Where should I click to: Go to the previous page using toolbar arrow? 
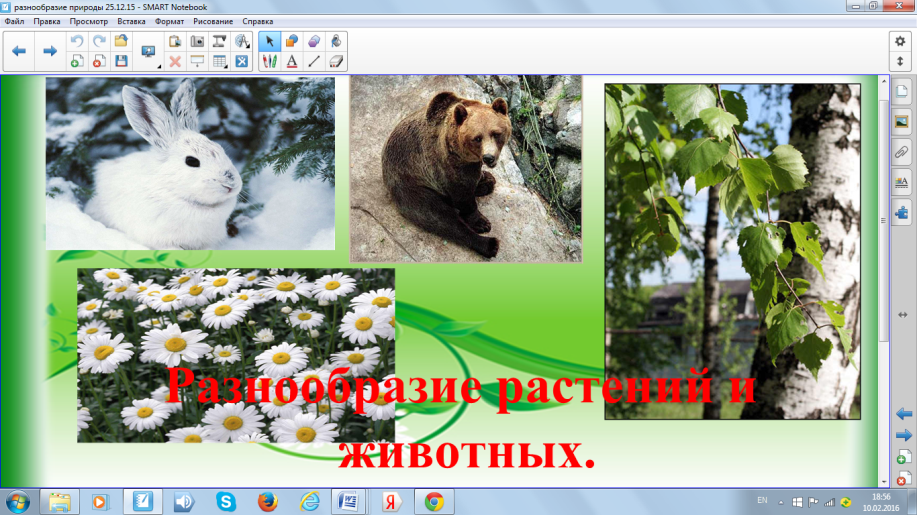[19, 50]
